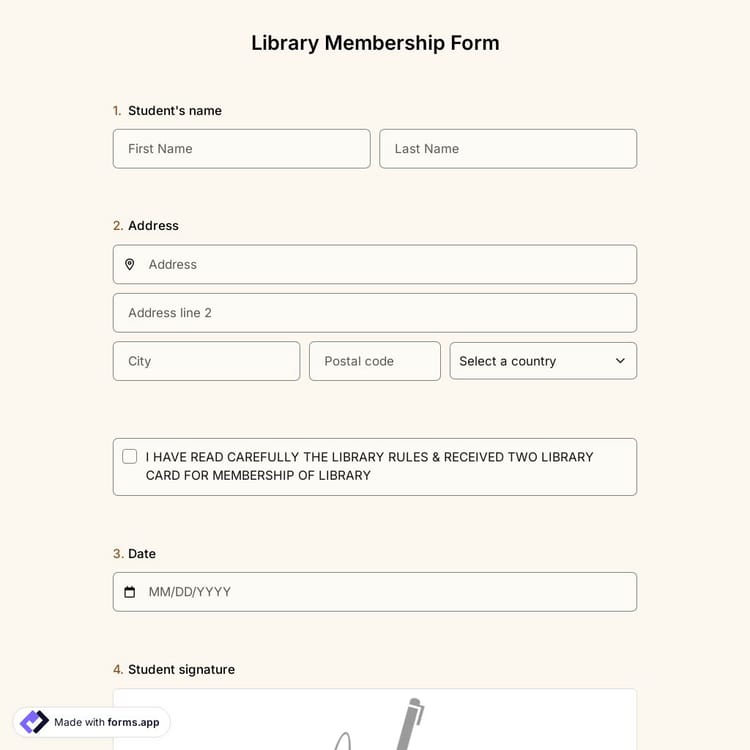Click the pen illustration in signature box
Screen dimensions: 750x750
pos(410,724)
